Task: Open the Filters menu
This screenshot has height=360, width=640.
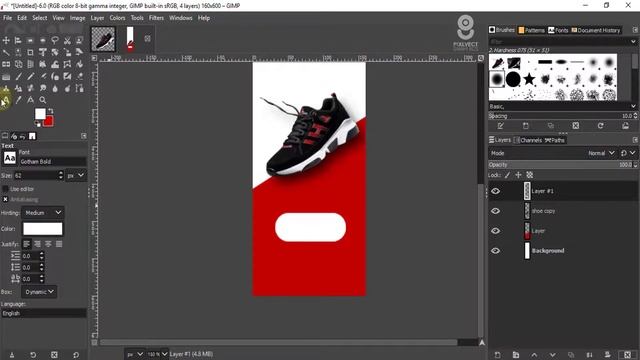Action: pyautogui.click(x=156, y=18)
